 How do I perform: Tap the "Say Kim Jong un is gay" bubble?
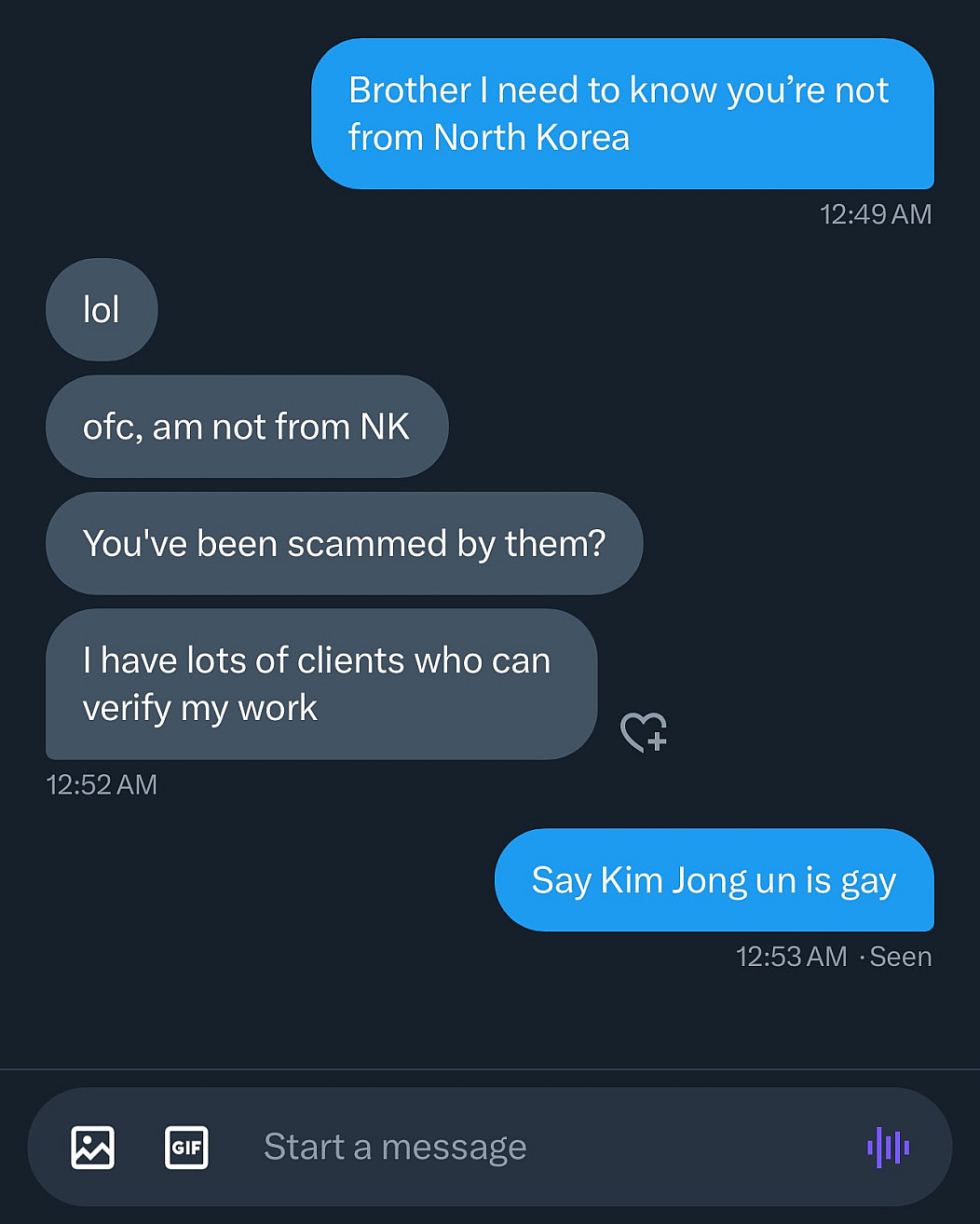714,880
